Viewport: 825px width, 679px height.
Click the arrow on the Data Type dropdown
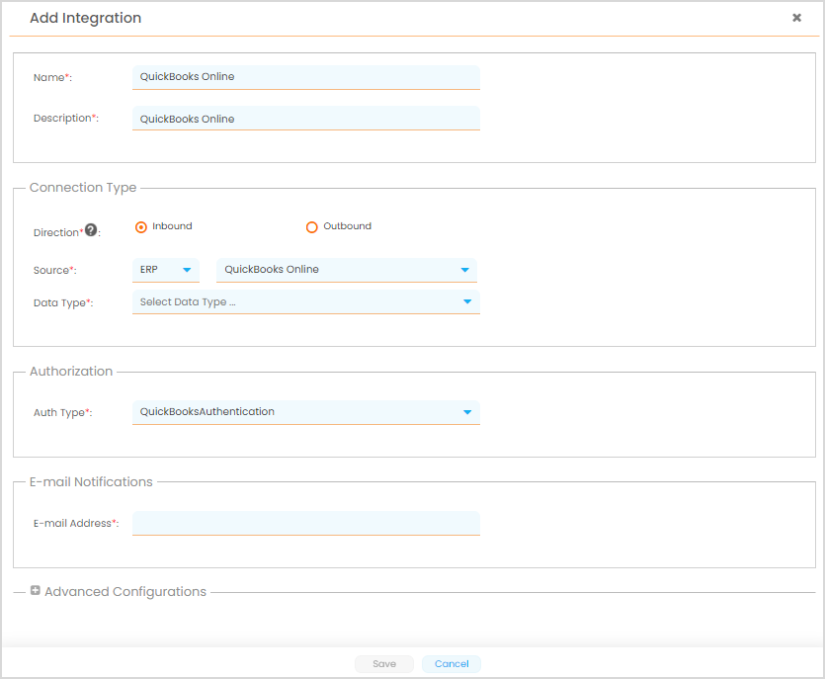click(466, 302)
